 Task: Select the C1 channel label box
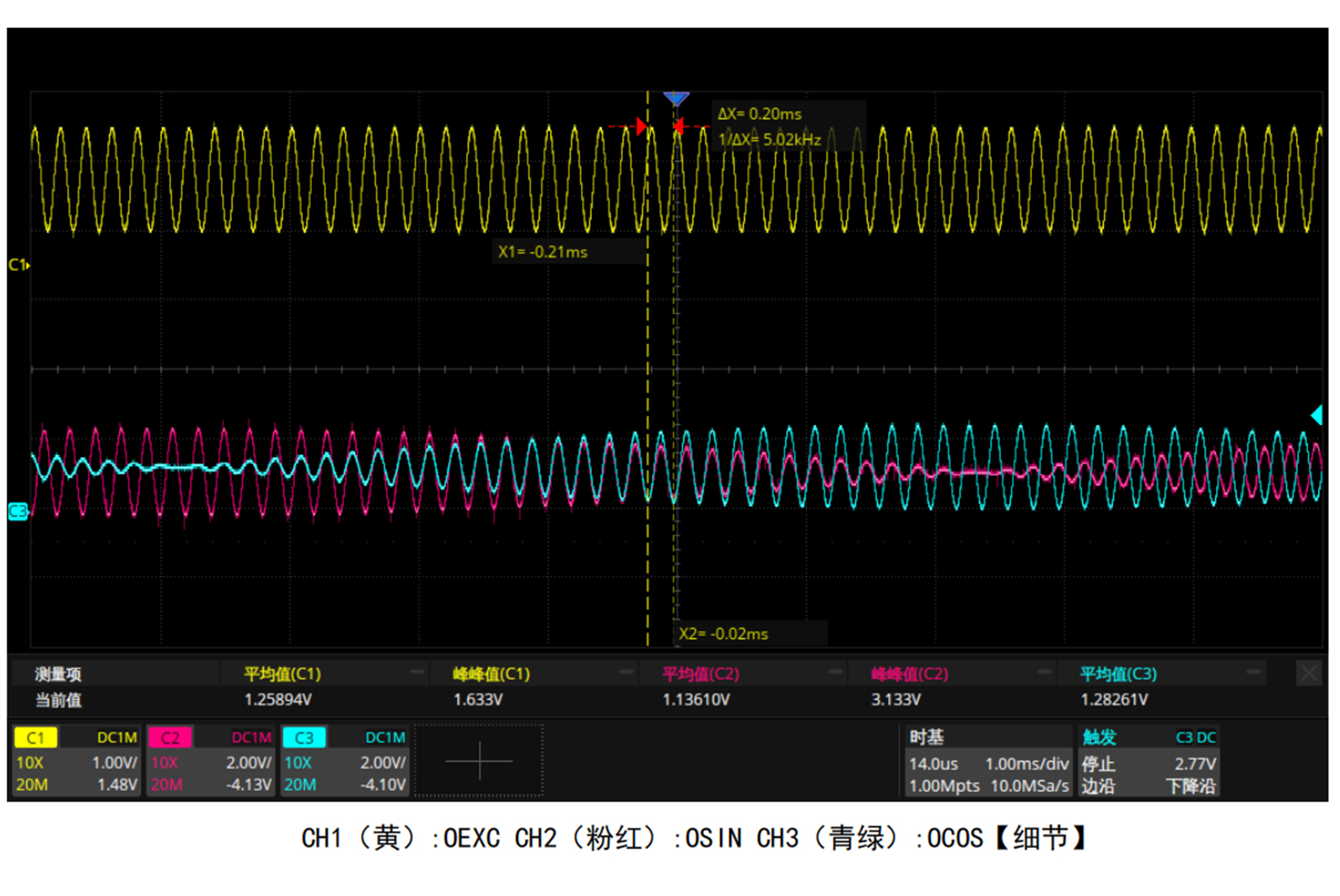pyautogui.click(x=35, y=738)
